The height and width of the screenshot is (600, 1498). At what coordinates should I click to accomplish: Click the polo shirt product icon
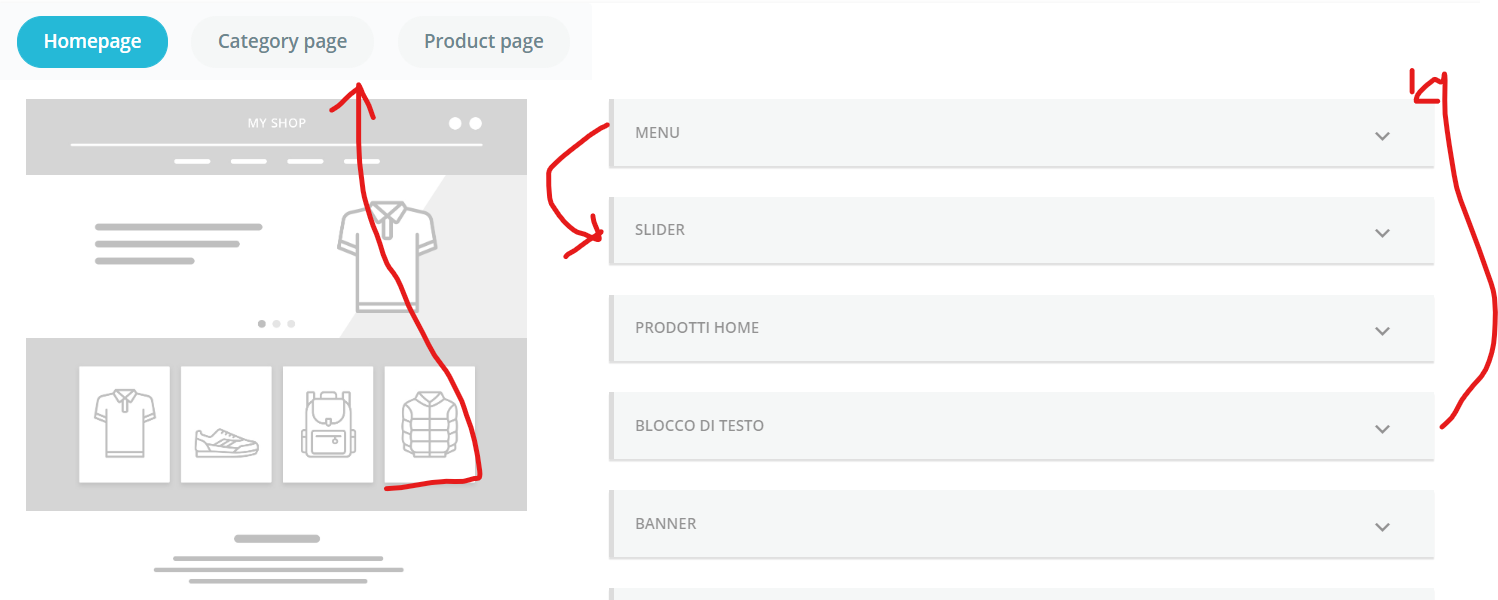click(124, 424)
